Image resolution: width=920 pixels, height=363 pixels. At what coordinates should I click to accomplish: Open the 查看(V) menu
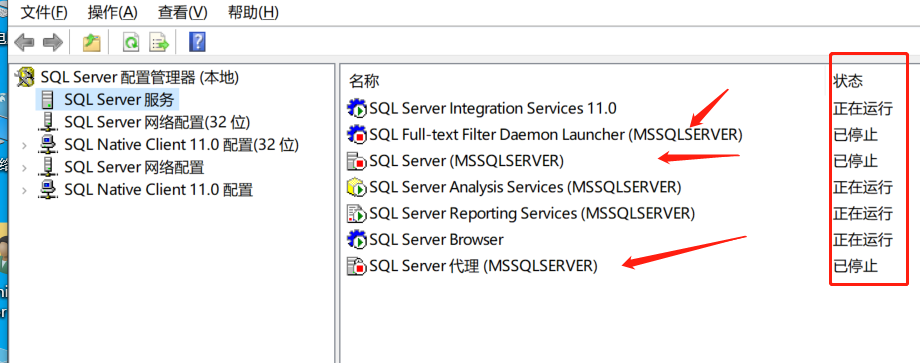[x=182, y=11]
